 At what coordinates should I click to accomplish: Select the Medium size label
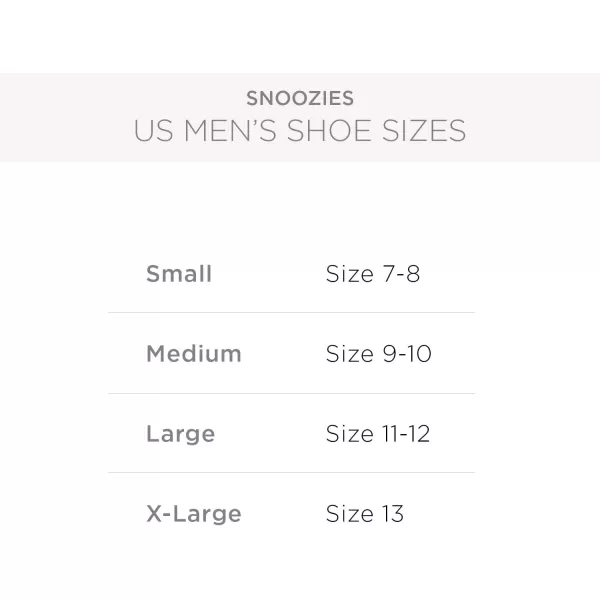click(194, 354)
